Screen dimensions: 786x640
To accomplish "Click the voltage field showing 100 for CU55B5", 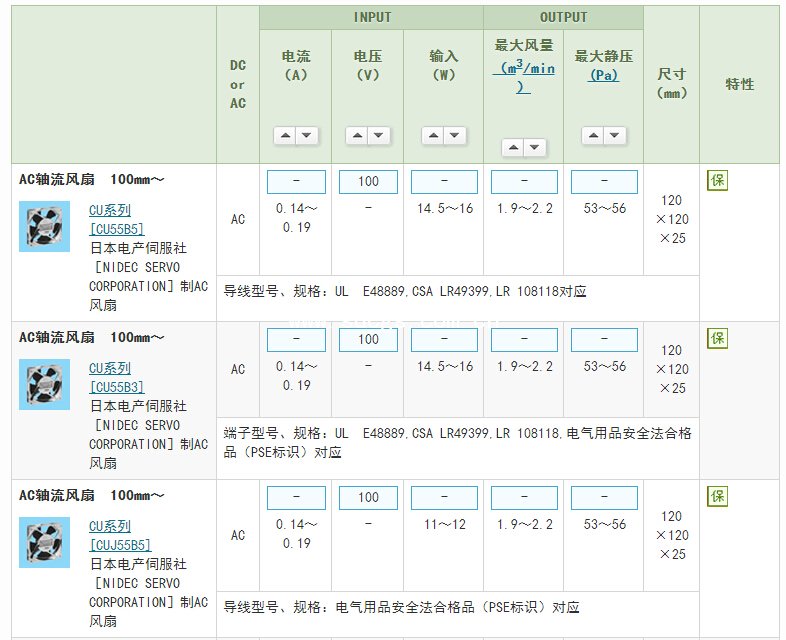I will [x=368, y=181].
